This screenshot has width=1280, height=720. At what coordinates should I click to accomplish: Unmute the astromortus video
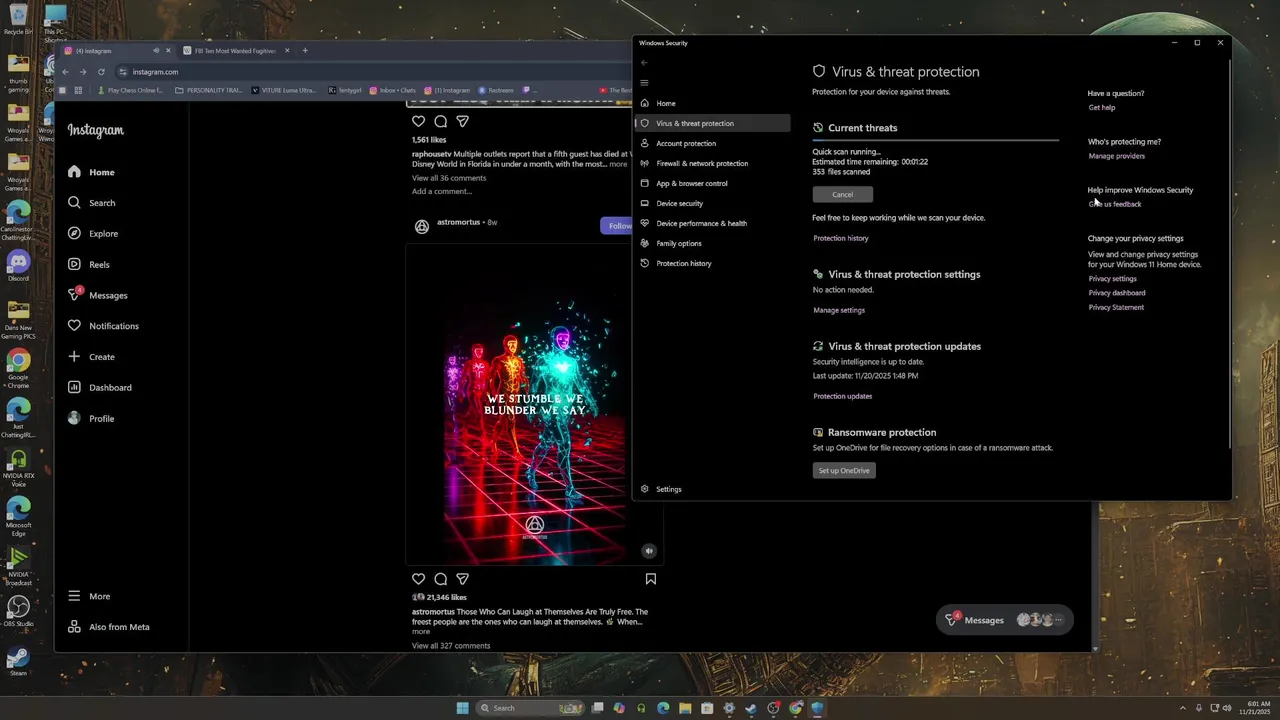[648, 551]
